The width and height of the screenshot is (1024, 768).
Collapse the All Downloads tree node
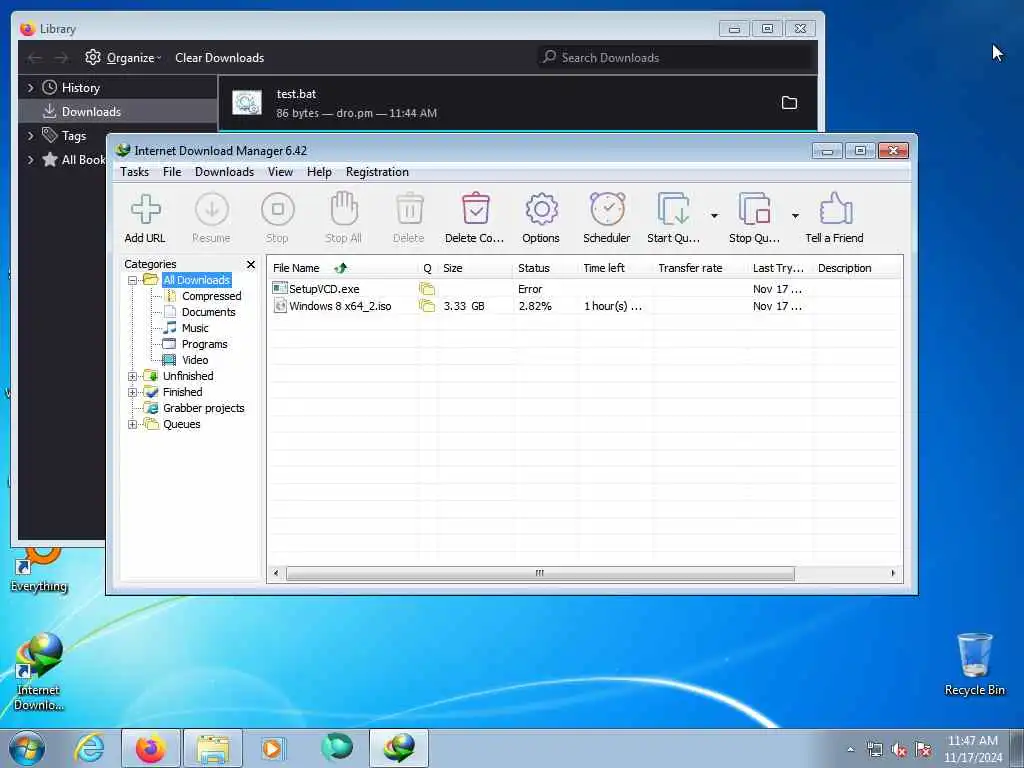click(133, 280)
